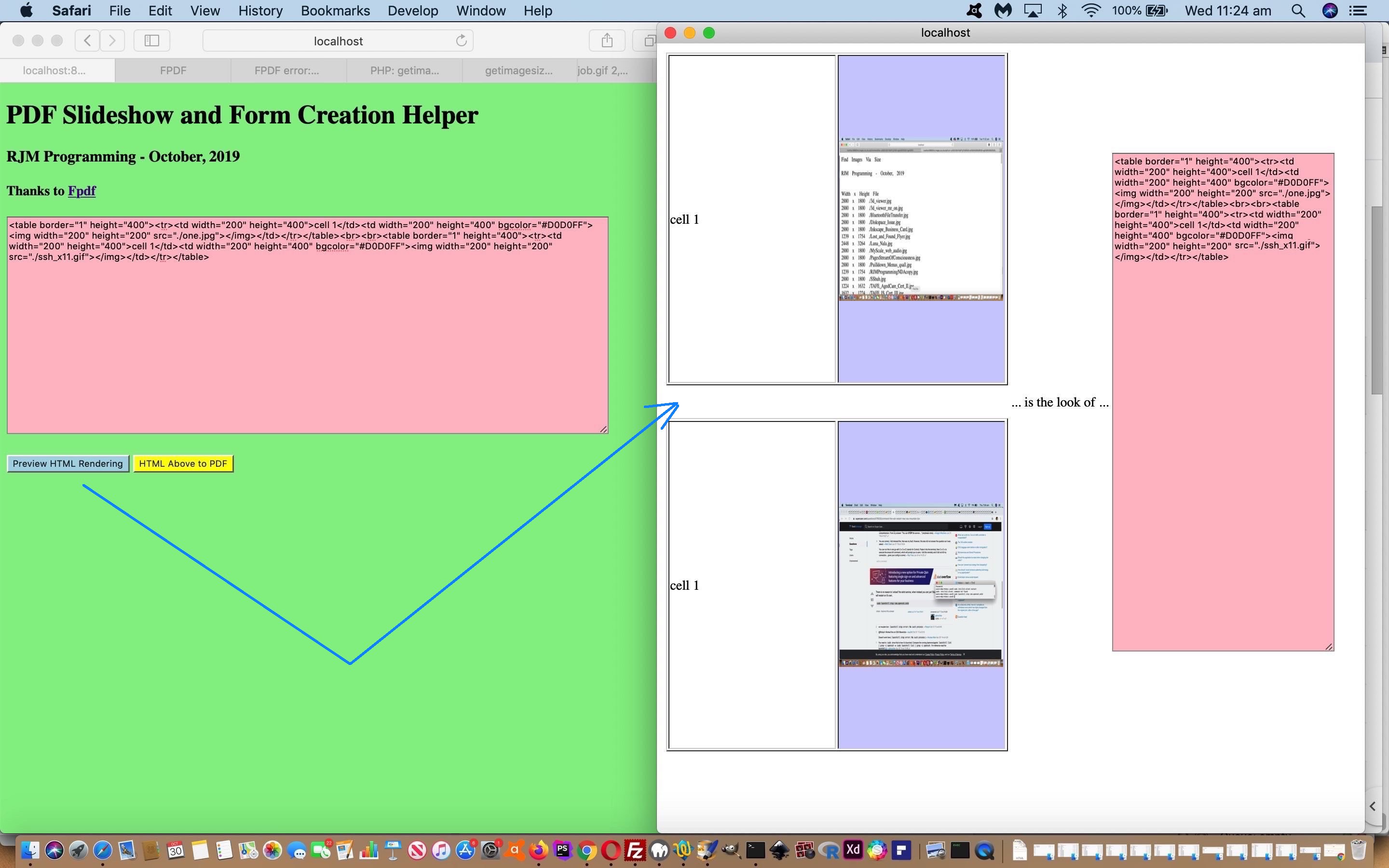Click Safari's back navigation arrow
The image size is (1389, 868).
pyautogui.click(x=87, y=40)
